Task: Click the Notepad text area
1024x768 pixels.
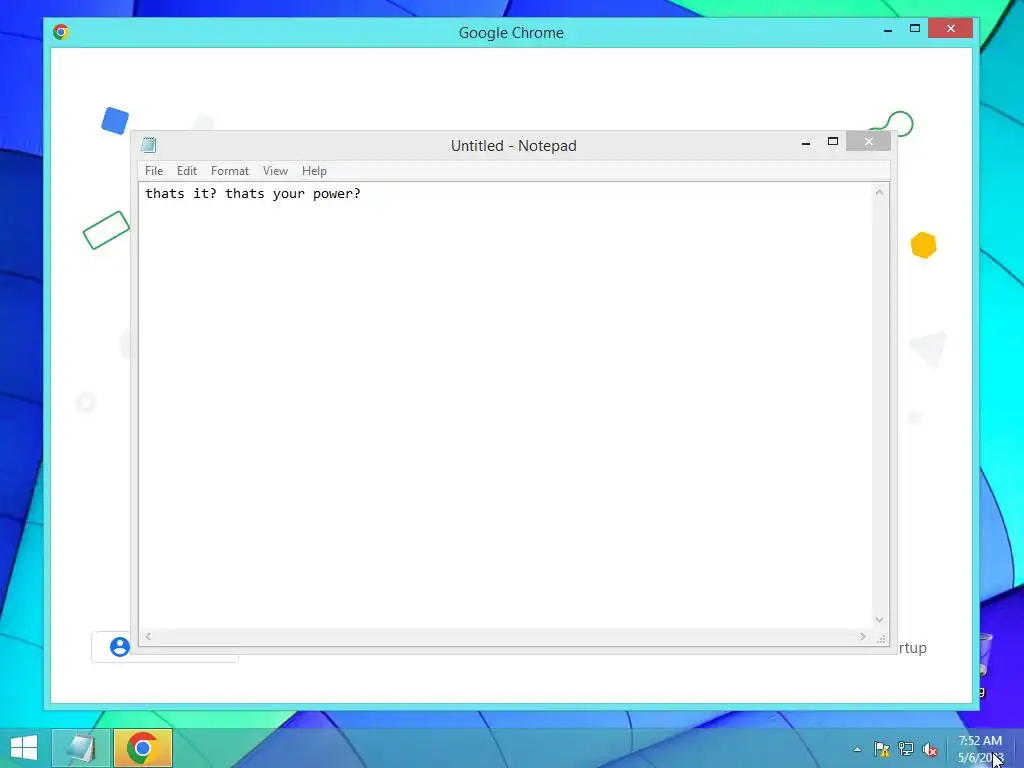Action: (x=505, y=405)
